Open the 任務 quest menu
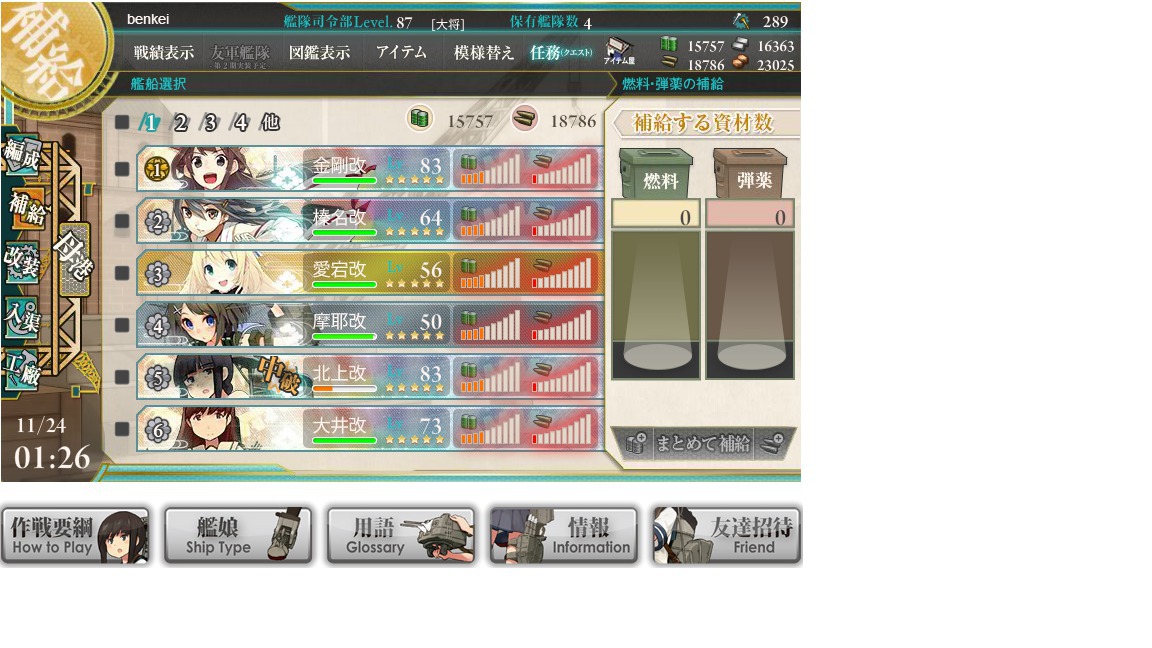Image resolution: width=1152 pixels, height=648 pixels. click(561, 52)
